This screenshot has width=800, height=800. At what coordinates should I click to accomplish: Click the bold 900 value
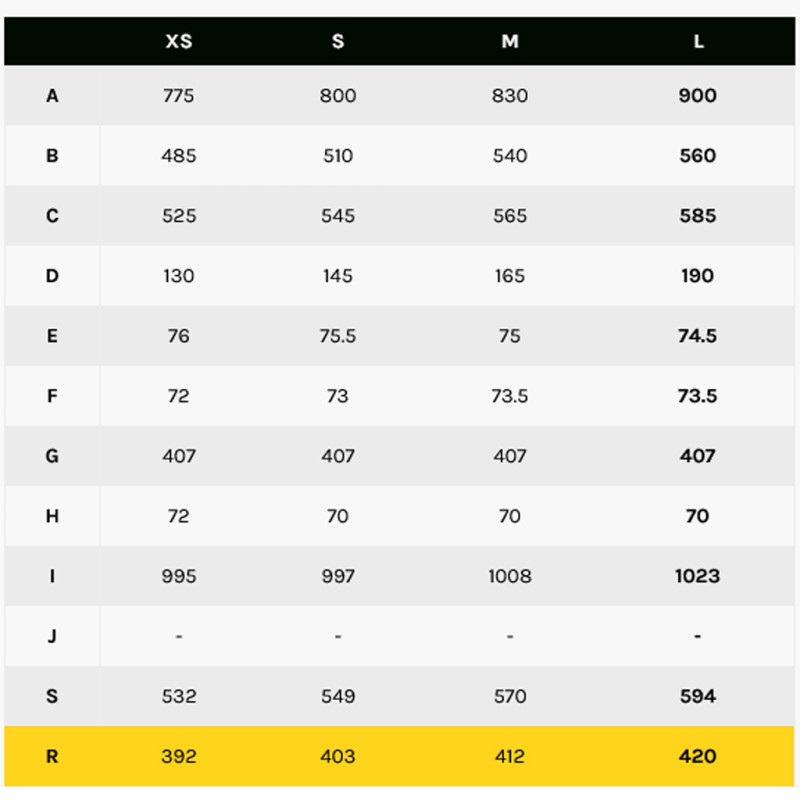click(x=698, y=96)
